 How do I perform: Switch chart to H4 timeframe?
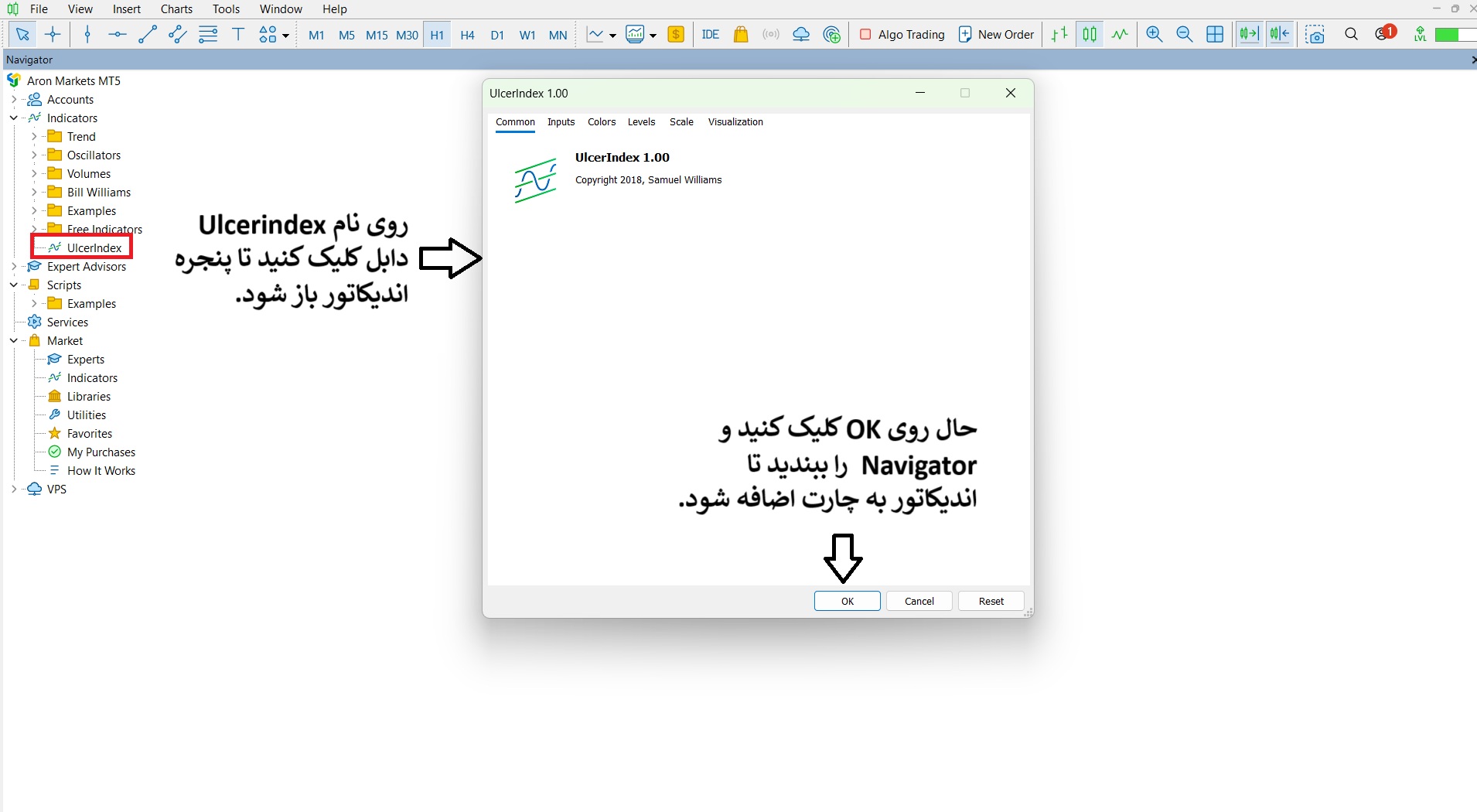point(467,35)
